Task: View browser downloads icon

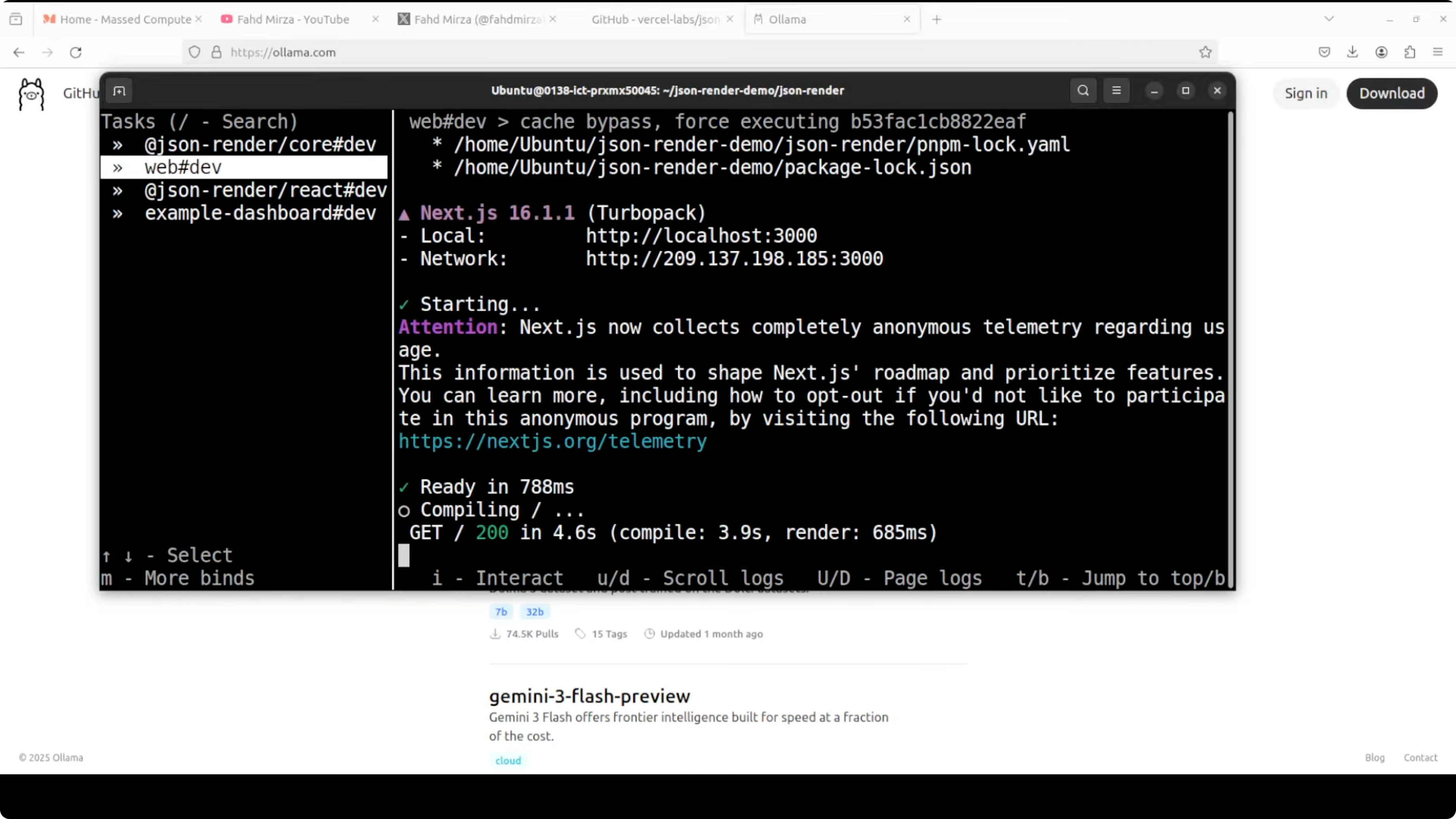Action: point(1353,52)
